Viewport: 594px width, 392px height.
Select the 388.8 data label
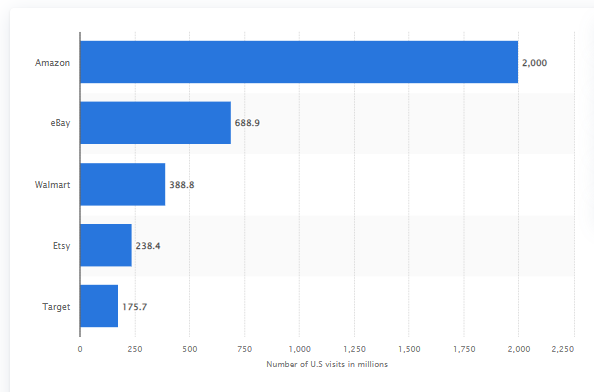click(181, 185)
